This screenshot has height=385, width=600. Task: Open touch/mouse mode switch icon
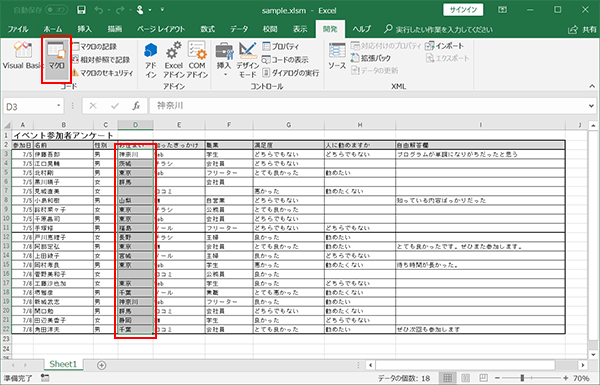[x=140, y=10]
